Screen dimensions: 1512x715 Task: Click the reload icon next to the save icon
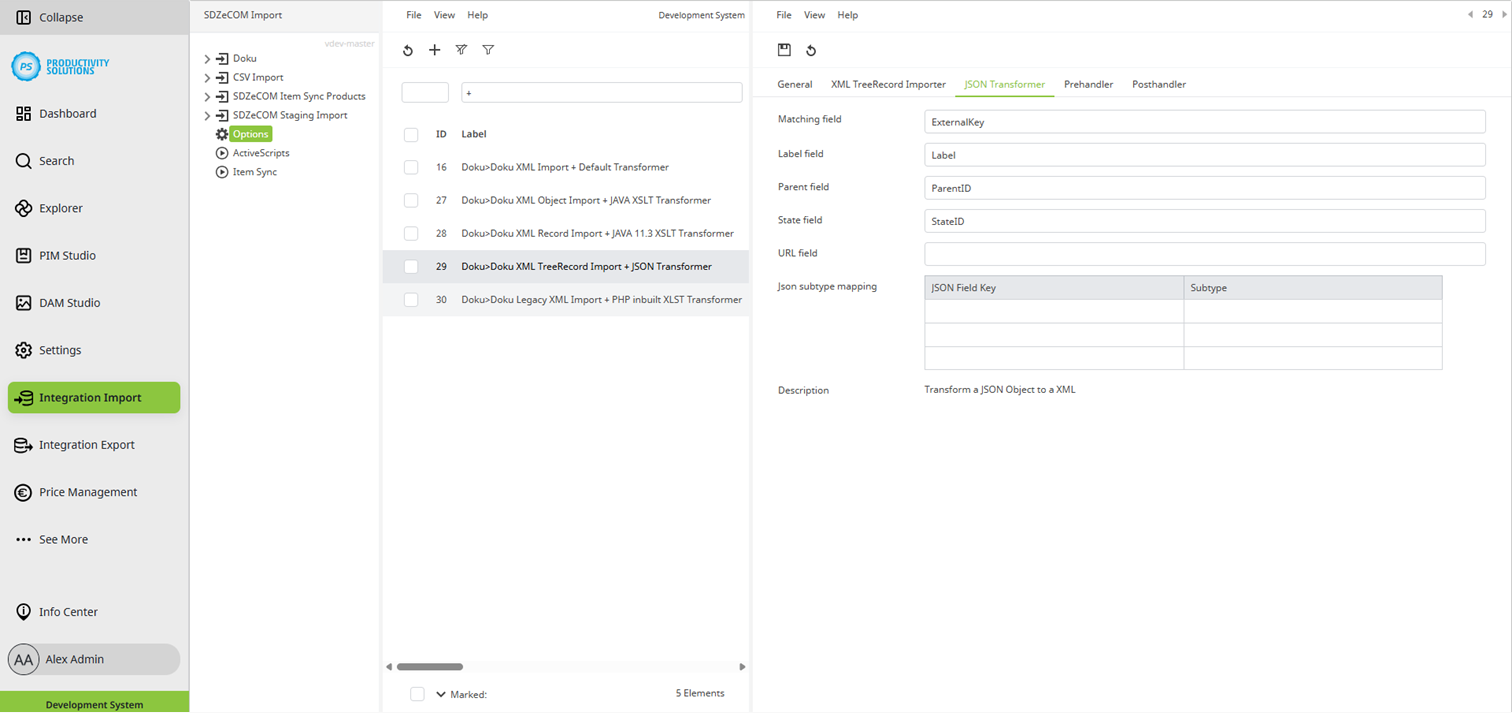[x=810, y=50]
